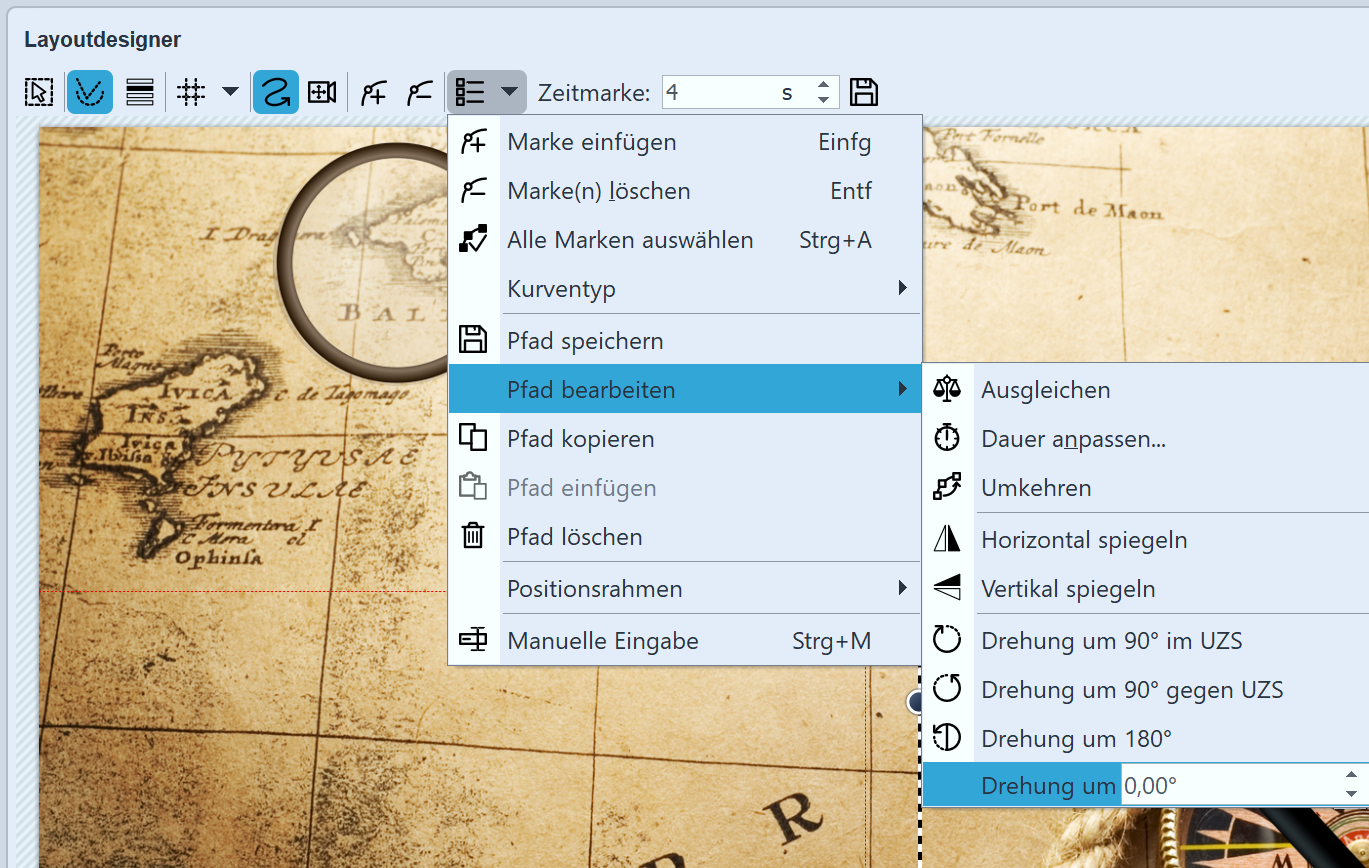Choose 'Horizontal spiegeln' from the submenu
This screenshot has width=1369, height=868.
[1085, 538]
